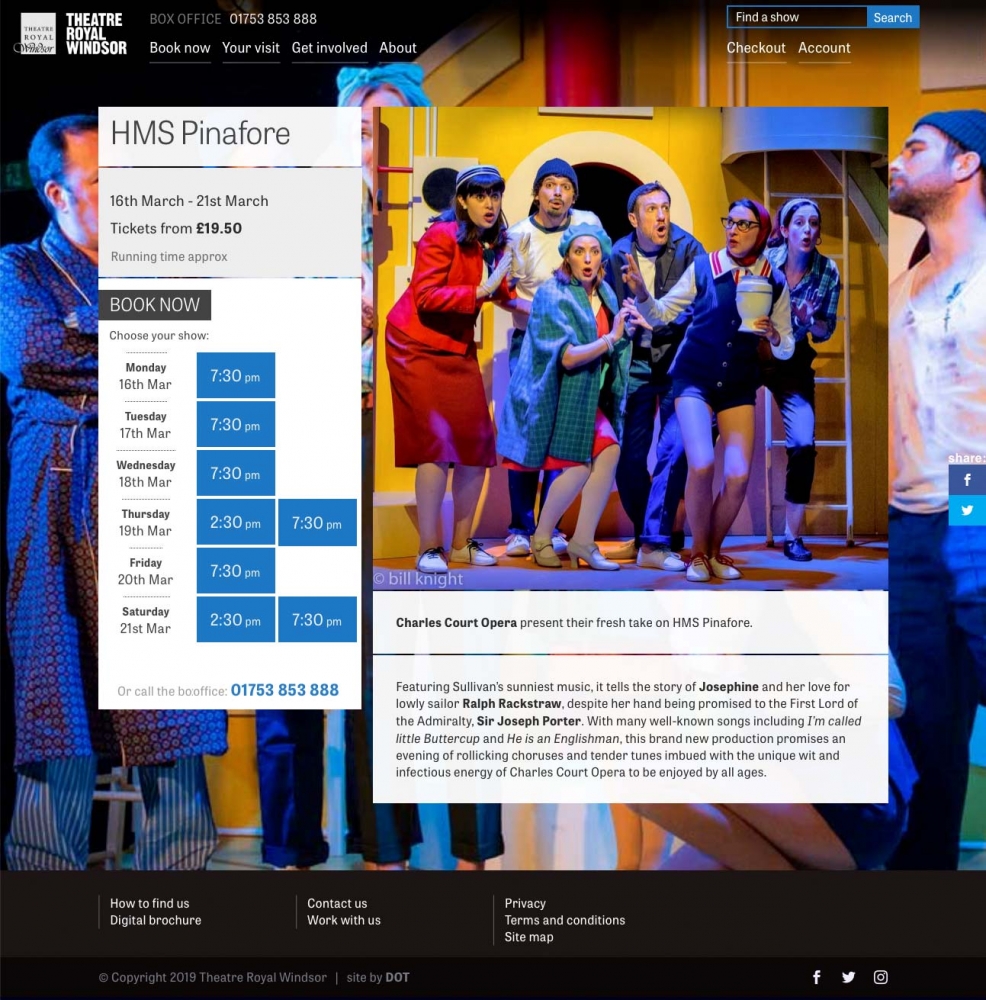
Task: Click the Find a show search field
Action: 797,17
